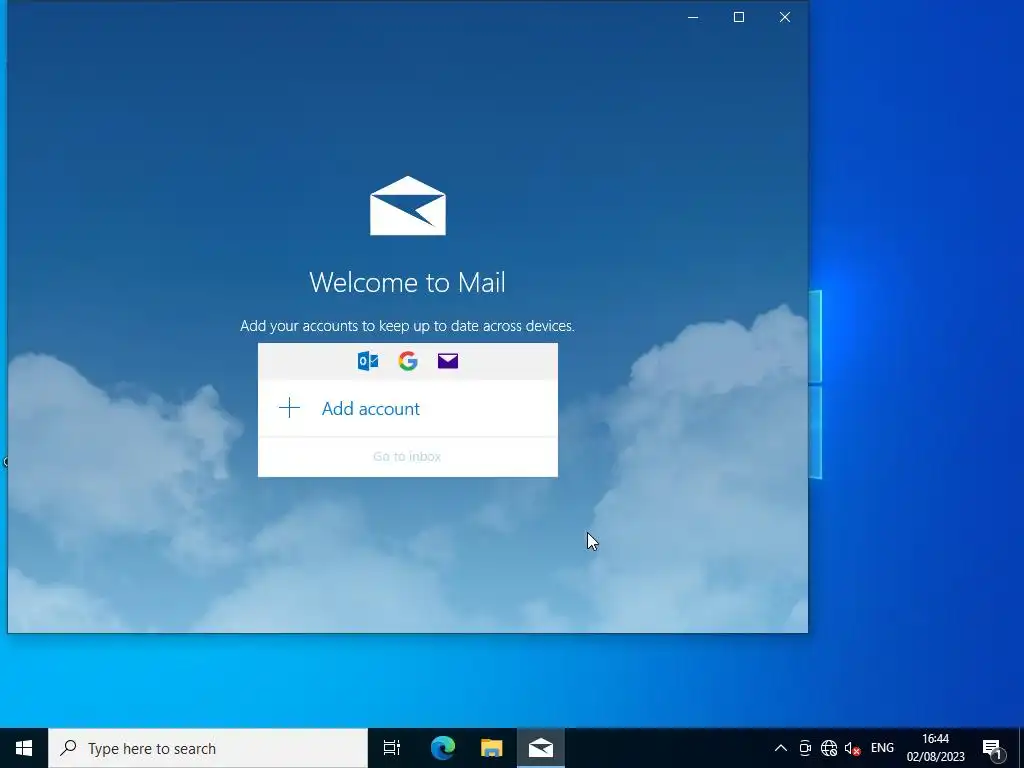
Task: Show hidden system tray icons
Action: (780, 748)
